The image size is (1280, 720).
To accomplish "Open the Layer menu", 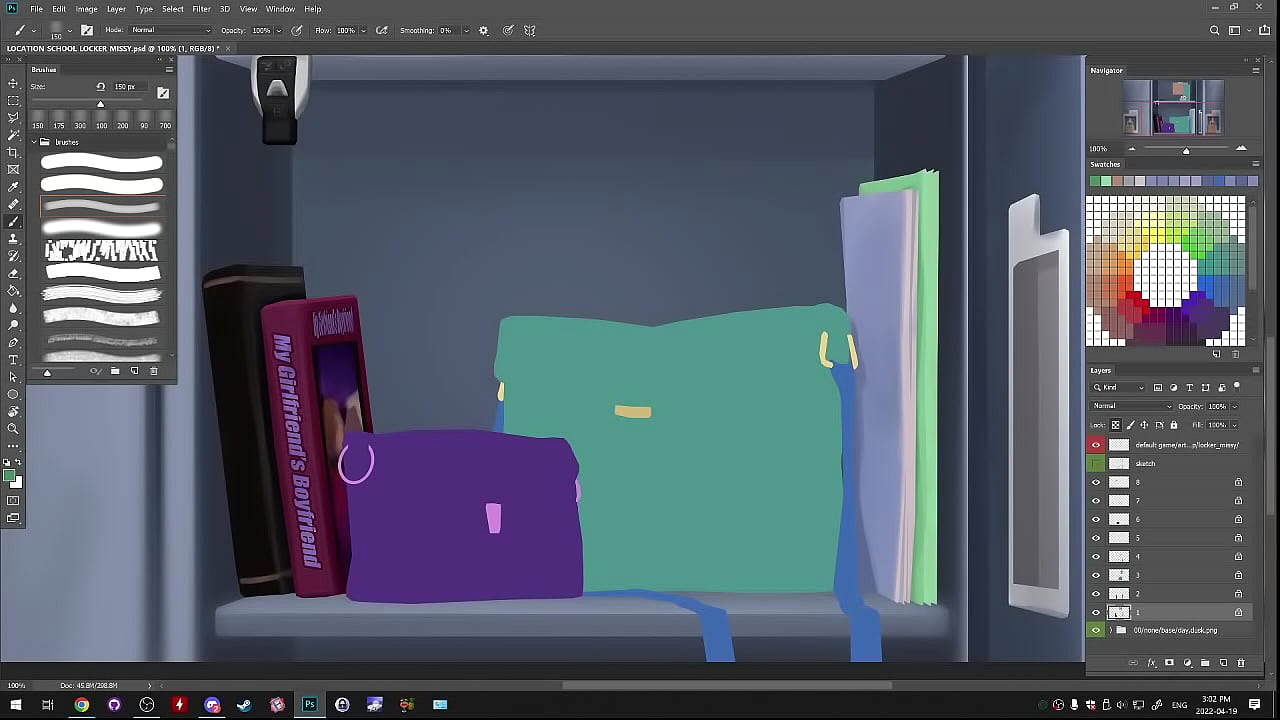I will pyautogui.click(x=116, y=9).
